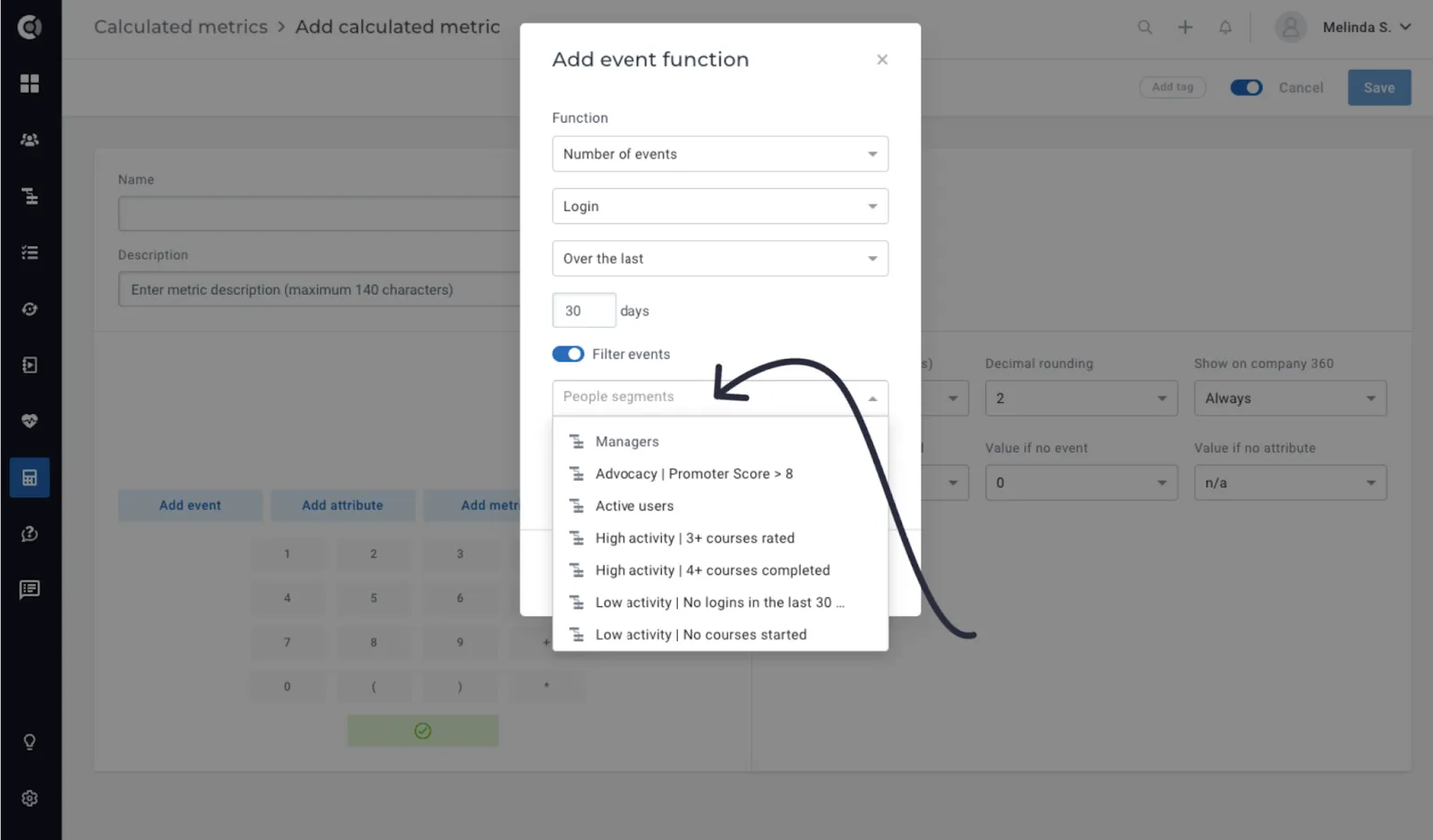1433x840 pixels.
Task: Select Low activity | No courses started
Action: (x=720, y=635)
